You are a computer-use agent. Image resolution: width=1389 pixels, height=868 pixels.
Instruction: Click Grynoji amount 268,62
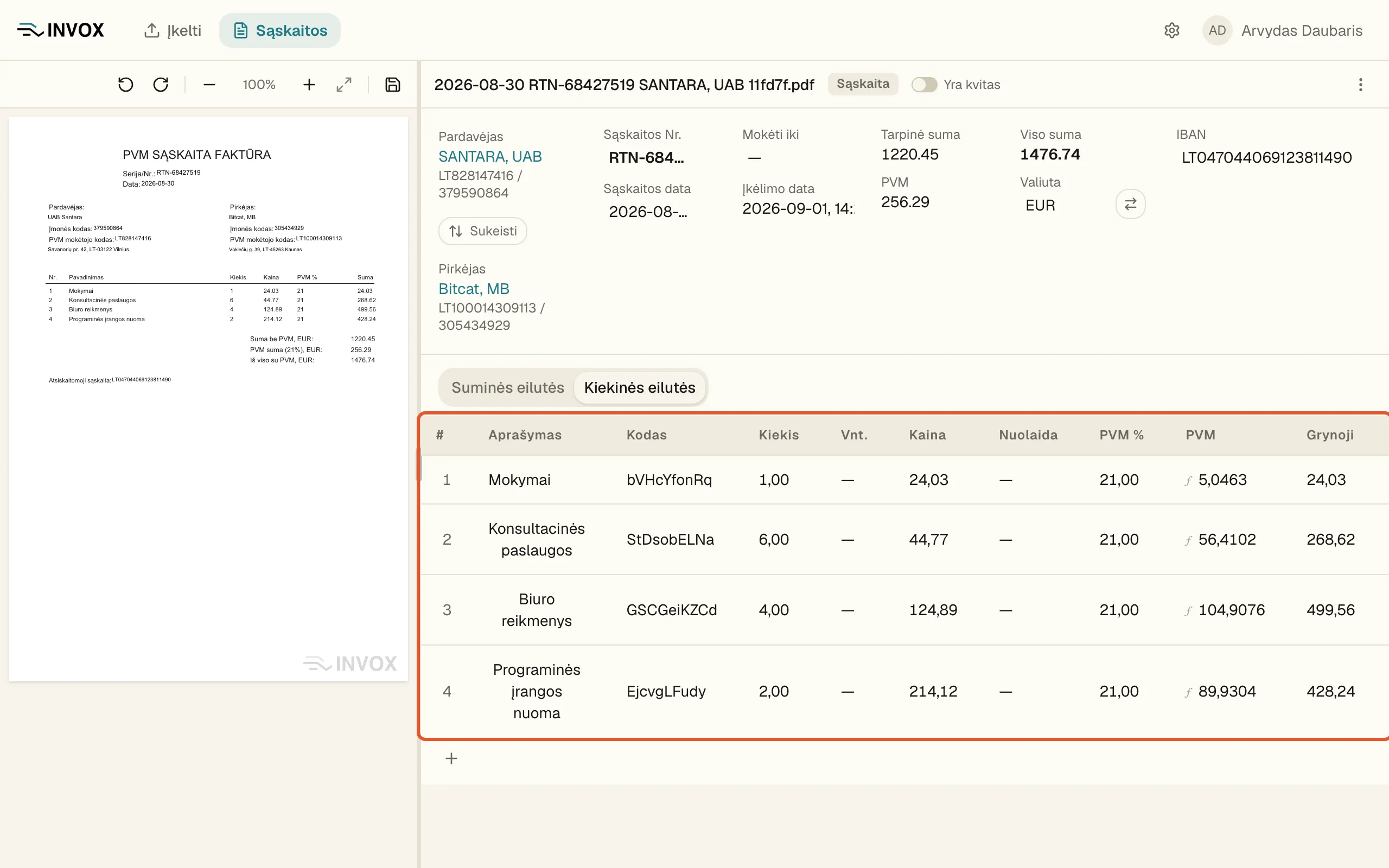coord(1330,540)
